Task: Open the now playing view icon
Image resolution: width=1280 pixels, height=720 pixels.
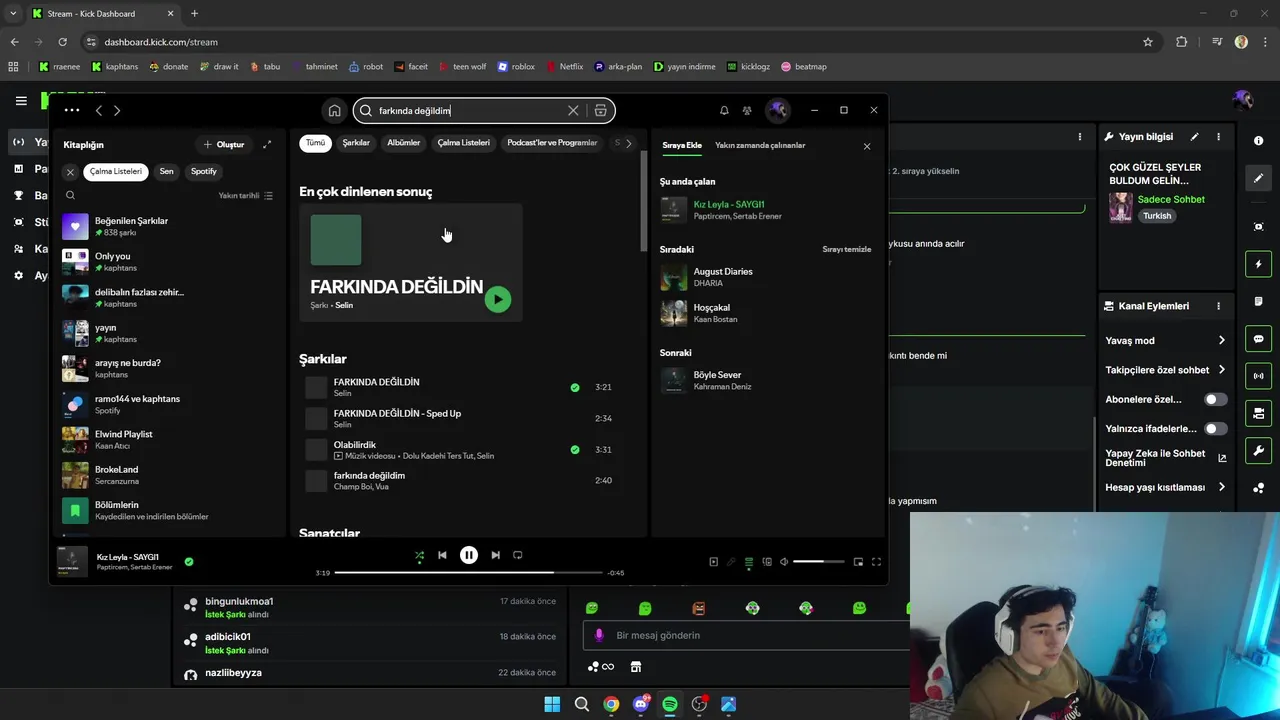Action: [713, 562]
